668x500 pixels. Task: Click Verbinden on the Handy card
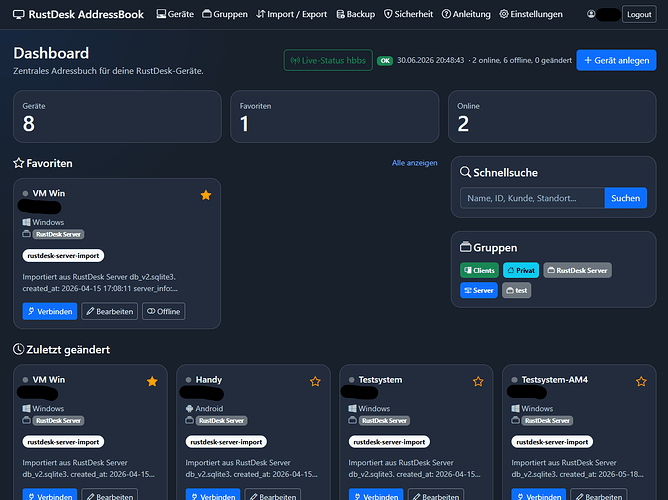point(213,494)
